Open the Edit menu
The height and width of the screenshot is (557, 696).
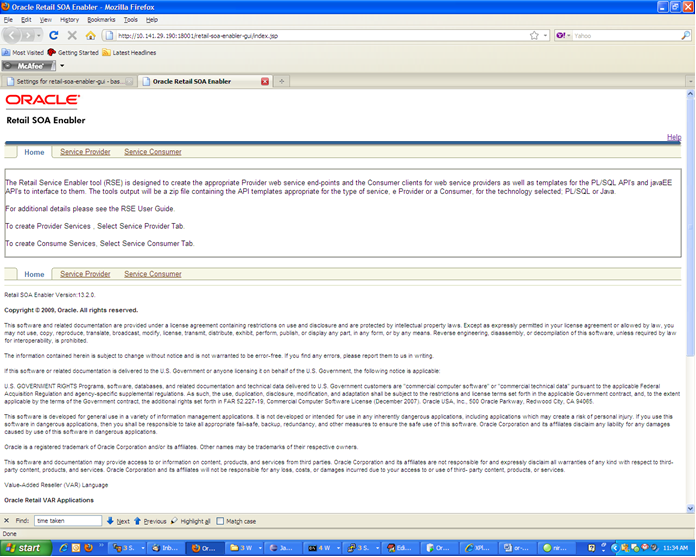point(26,20)
